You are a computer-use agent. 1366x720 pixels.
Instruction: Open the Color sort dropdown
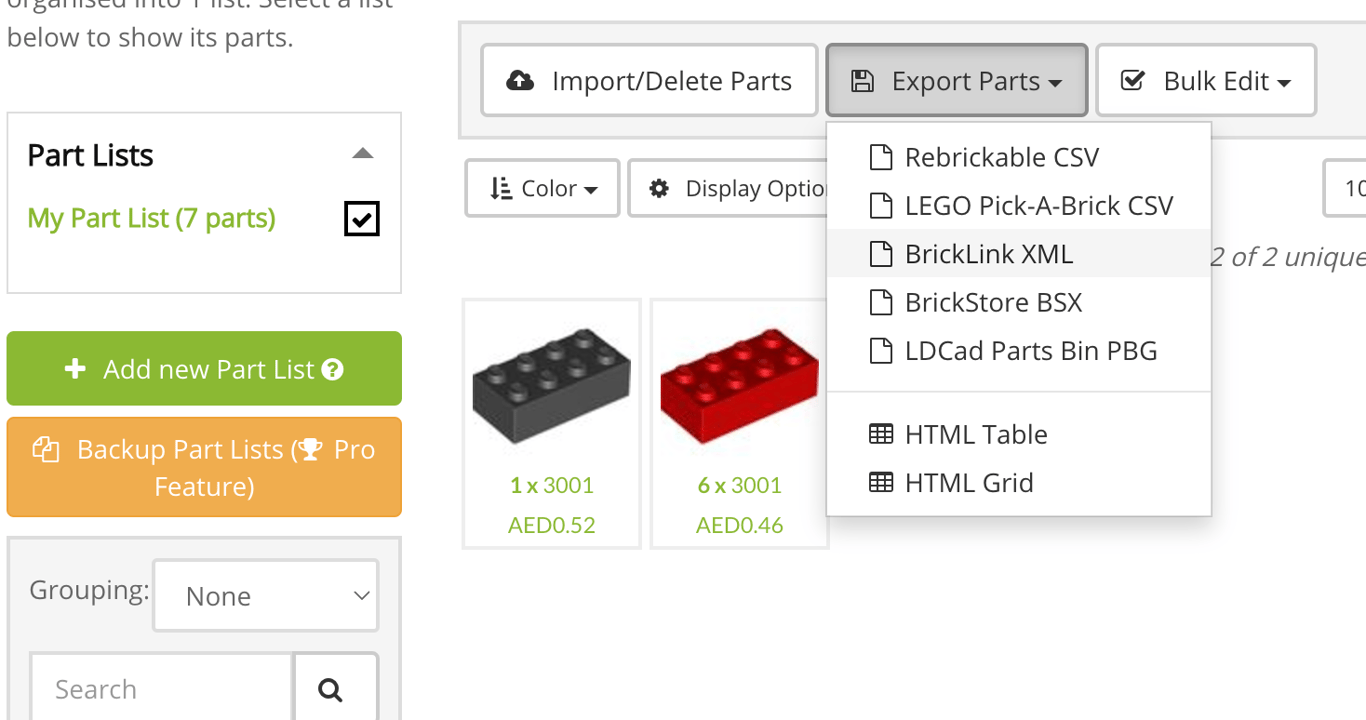(542, 188)
